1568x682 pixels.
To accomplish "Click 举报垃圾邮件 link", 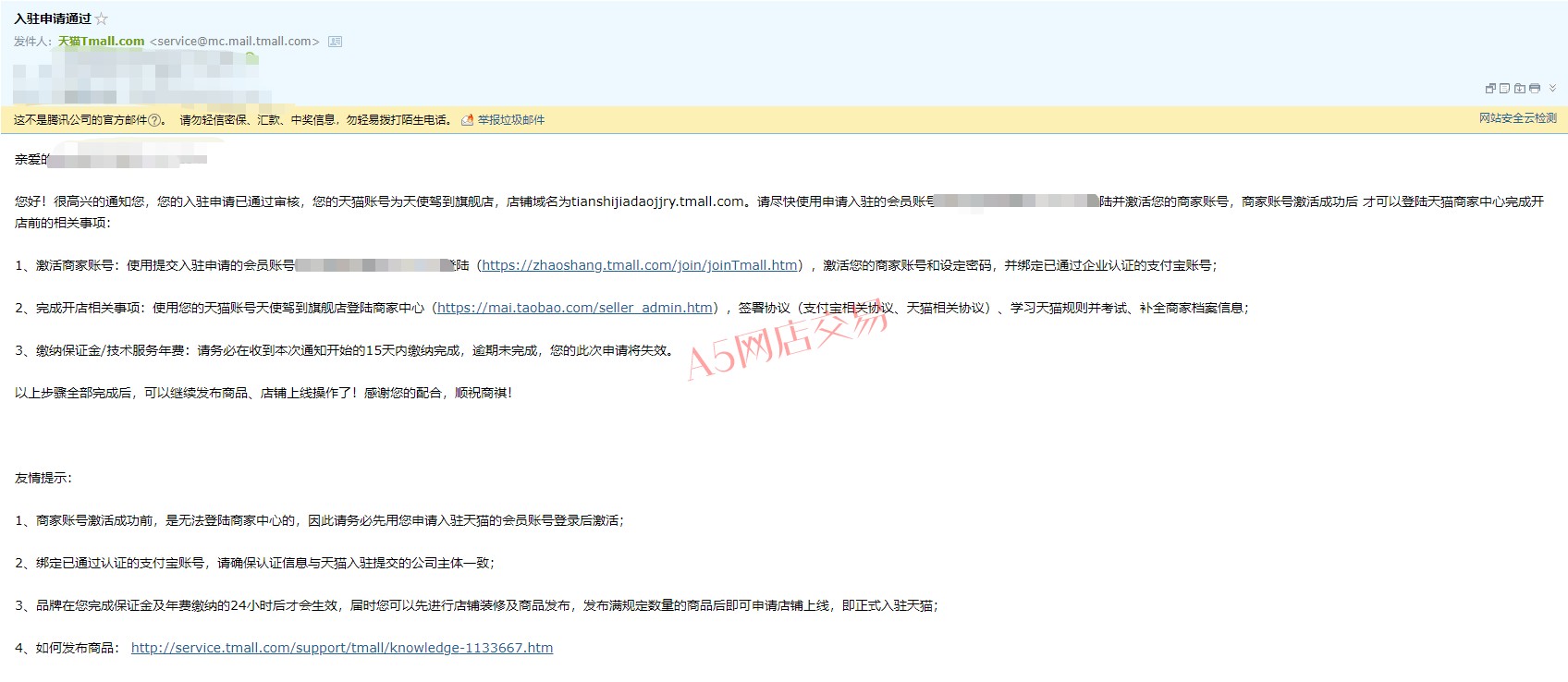I will point(511,120).
